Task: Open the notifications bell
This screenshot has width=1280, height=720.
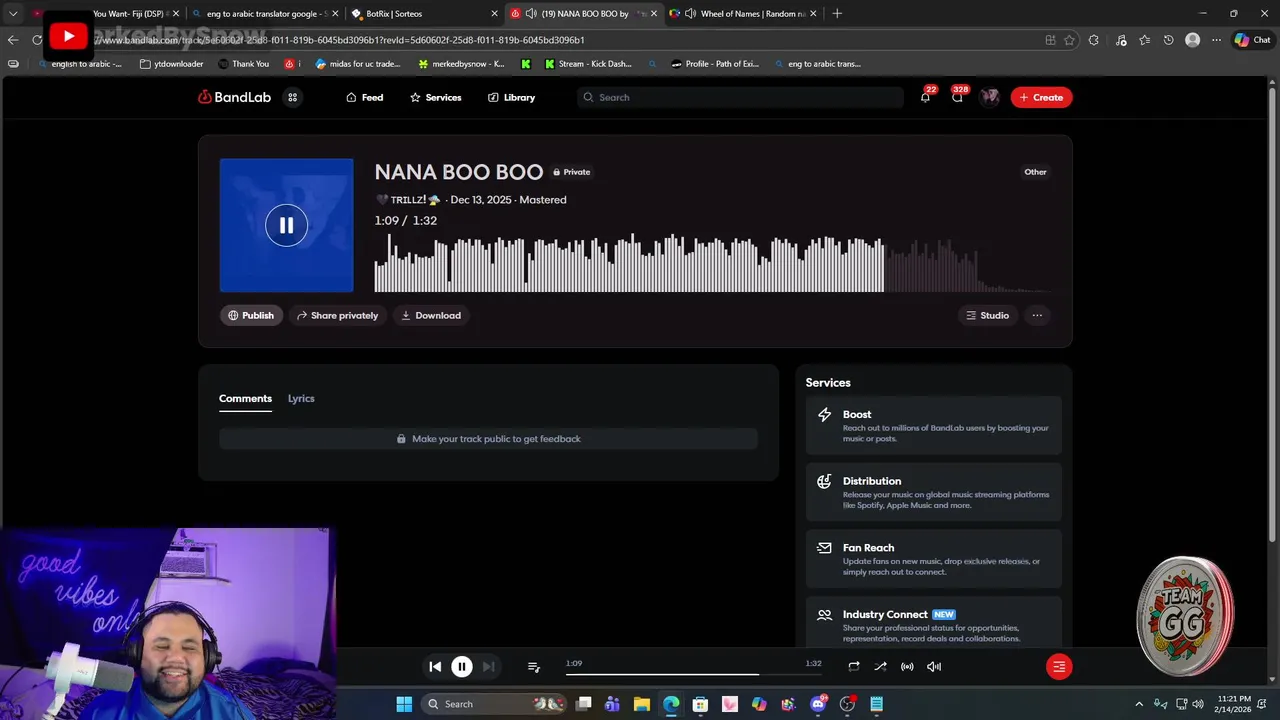Action: [x=925, y=97]
